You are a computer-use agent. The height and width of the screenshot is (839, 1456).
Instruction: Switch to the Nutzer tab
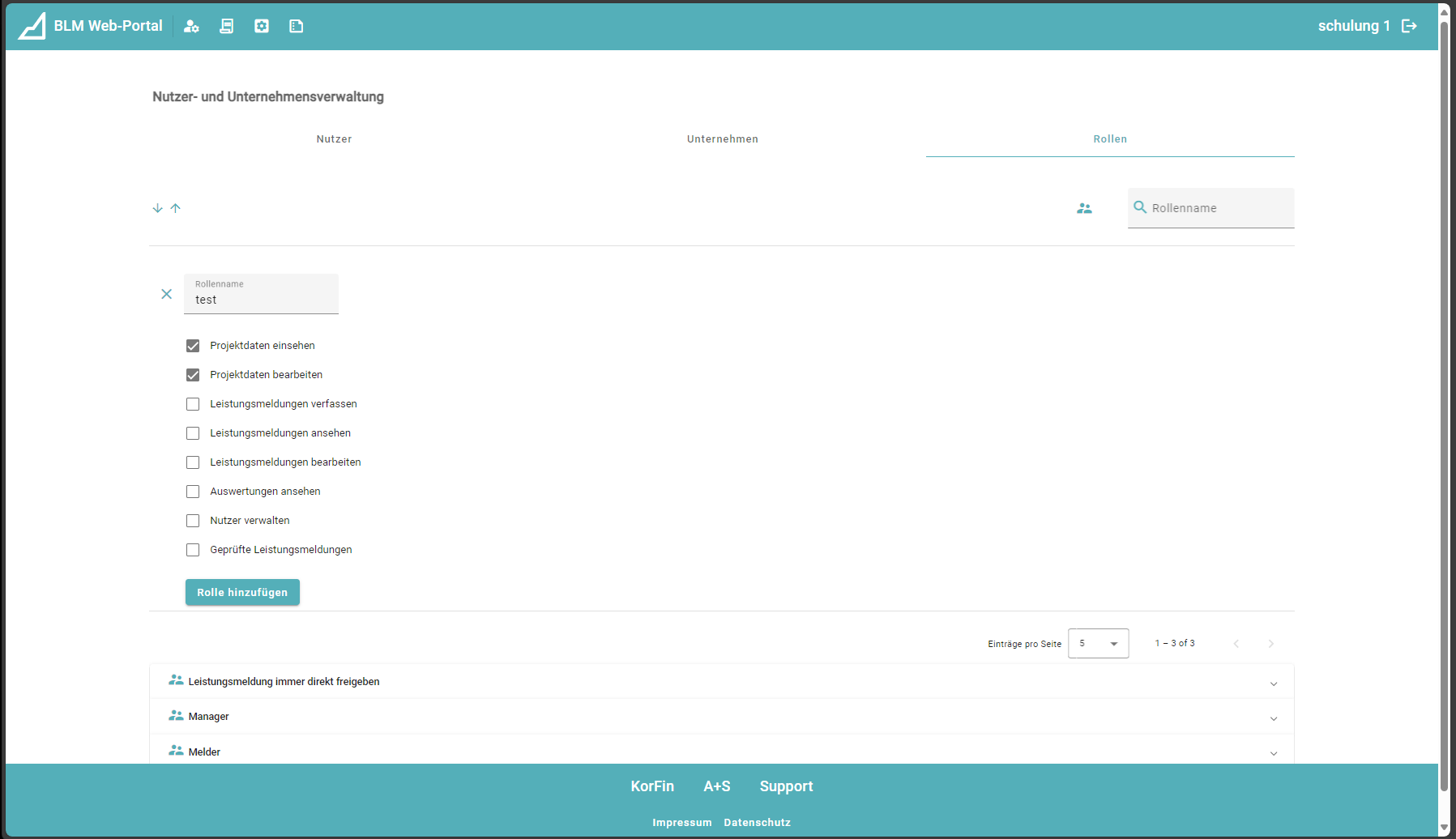[x=334, y=139]
